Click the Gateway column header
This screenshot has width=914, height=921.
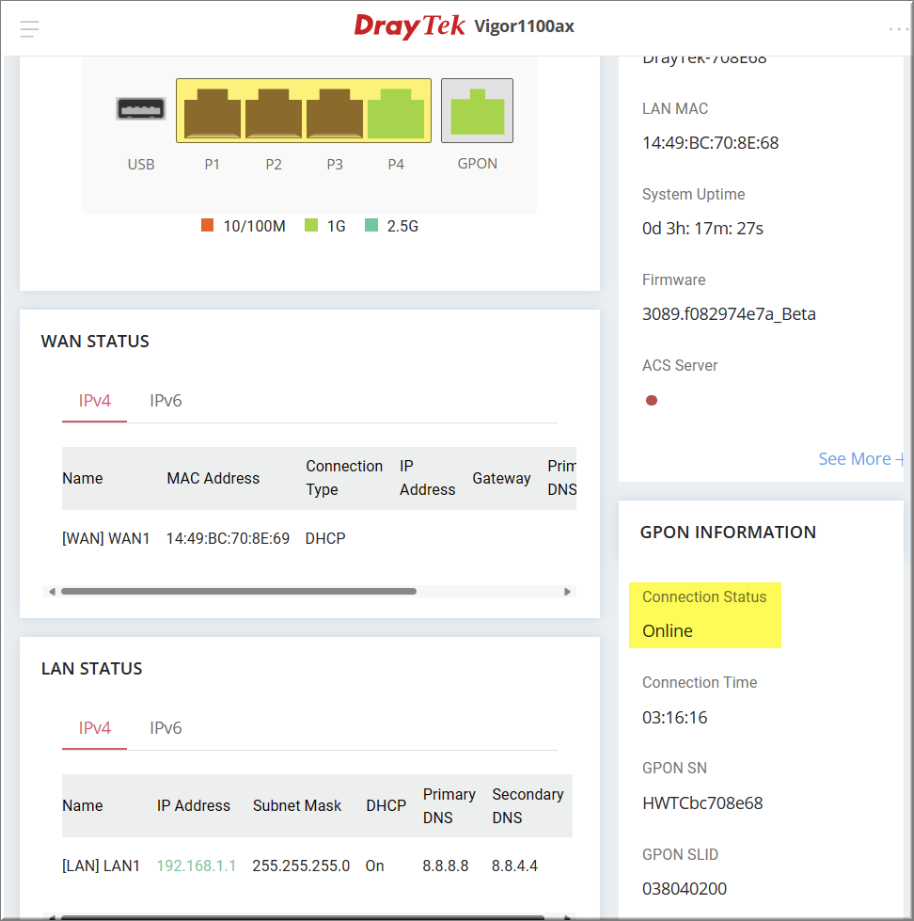tap(502, 479)
